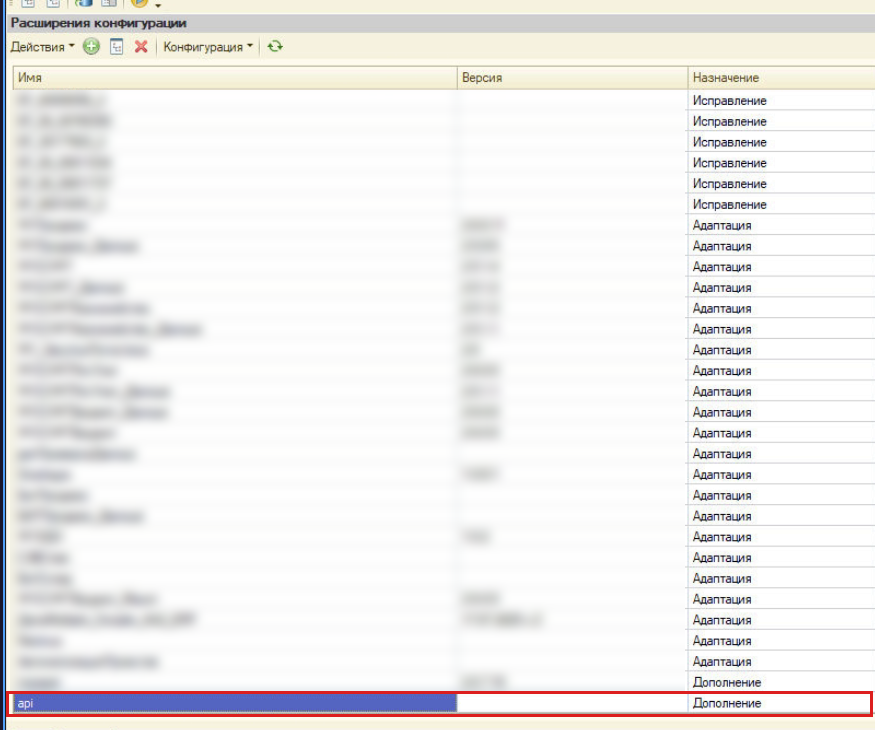This screenshot has height=730, width=875.
Task: Select the api extension name cell
Action: [235, 703]
